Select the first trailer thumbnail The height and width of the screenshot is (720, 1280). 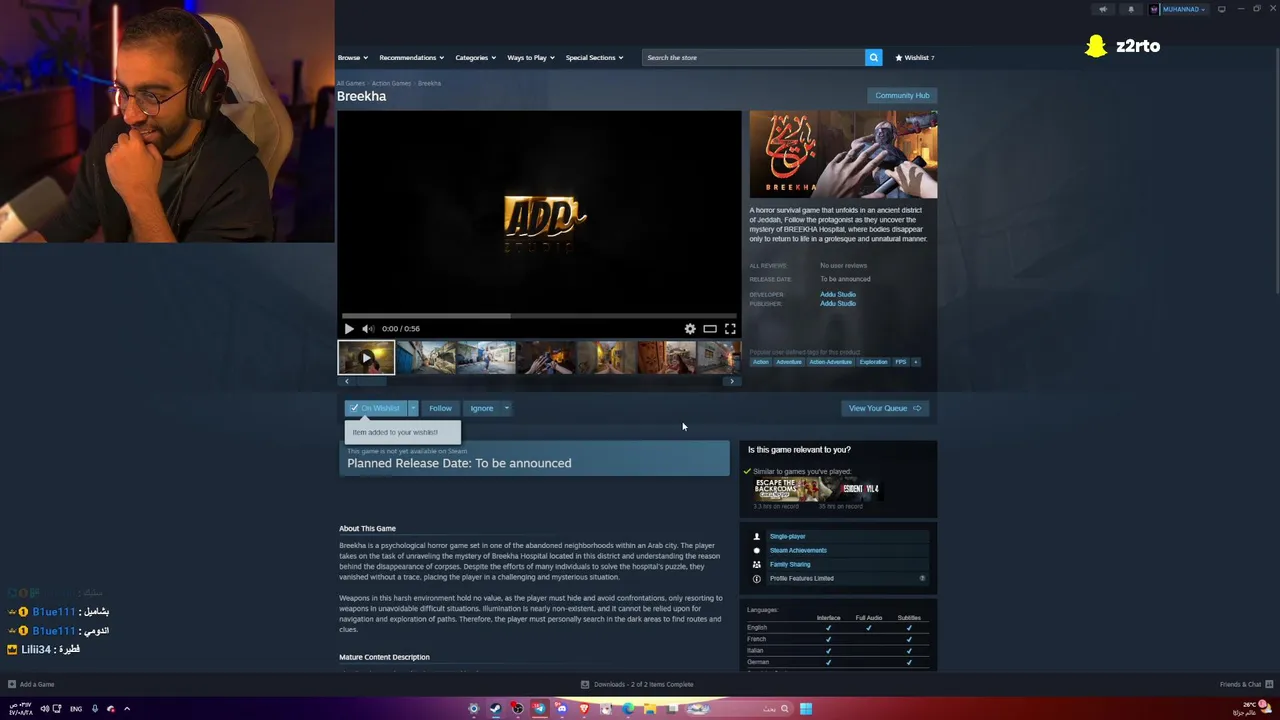coord(366,358)
